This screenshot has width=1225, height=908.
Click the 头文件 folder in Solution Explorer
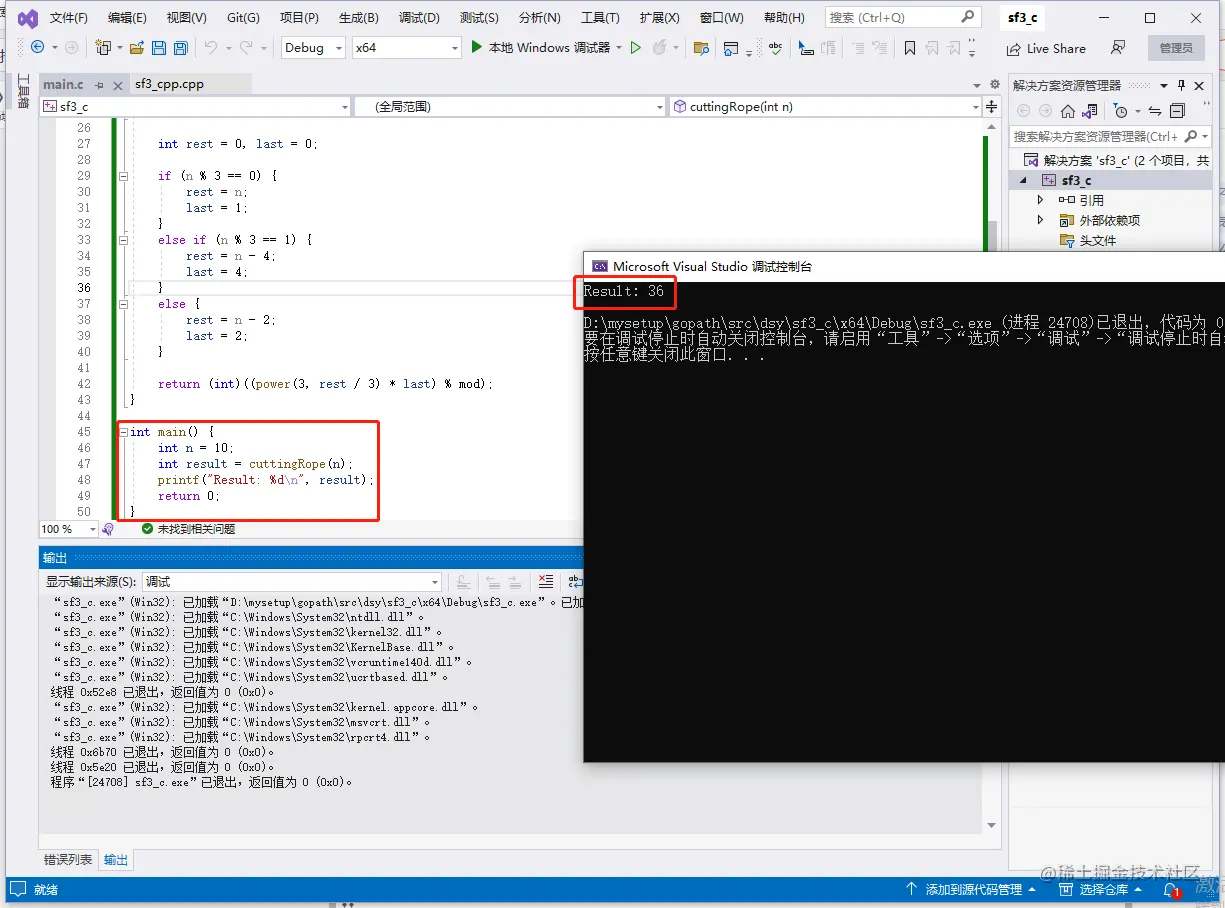pyautogui.click(x=1097, y=240)
